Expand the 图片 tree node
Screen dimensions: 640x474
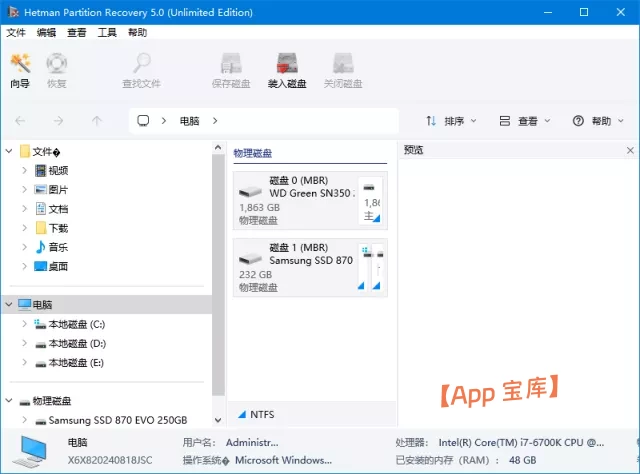[x=24, y=190]
